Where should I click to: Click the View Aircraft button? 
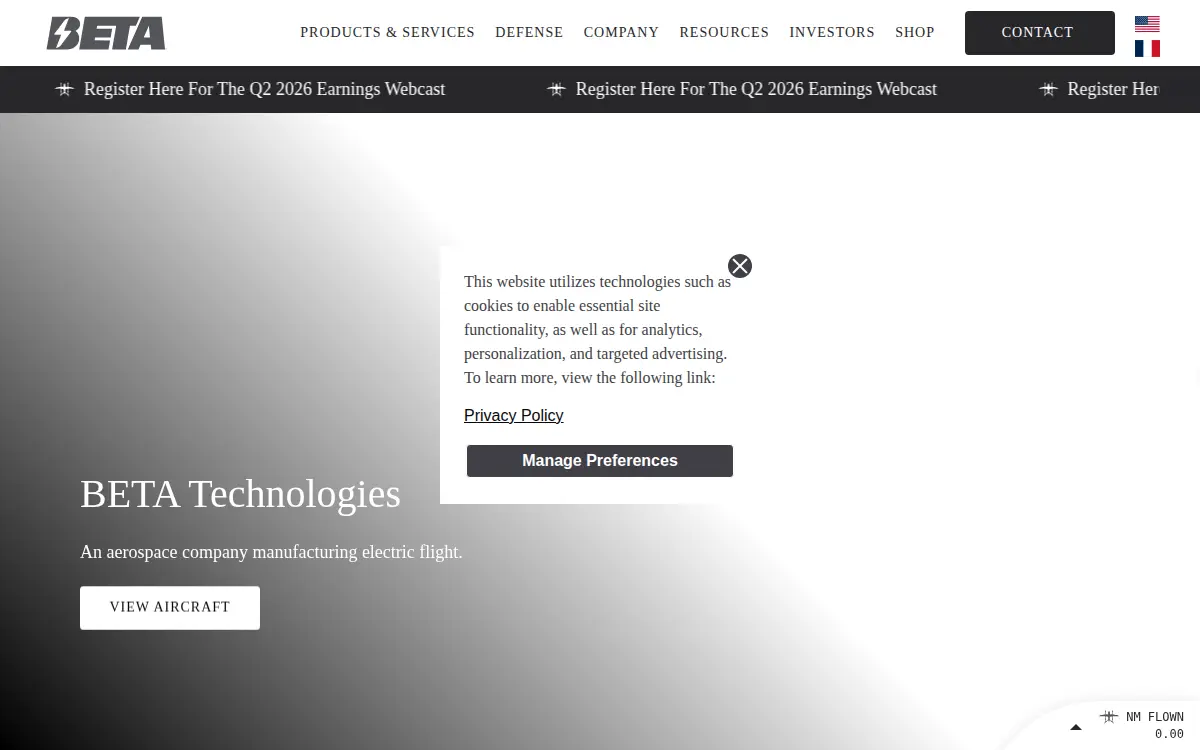[170, 608]
